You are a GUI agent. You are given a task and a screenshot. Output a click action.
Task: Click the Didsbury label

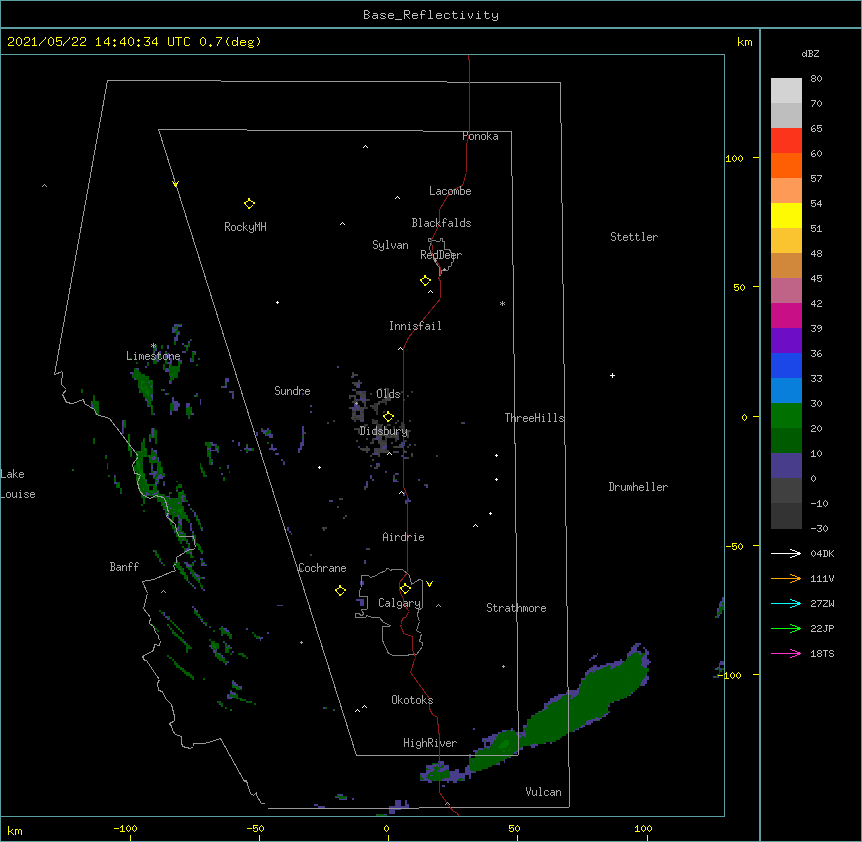click(384, 431)
